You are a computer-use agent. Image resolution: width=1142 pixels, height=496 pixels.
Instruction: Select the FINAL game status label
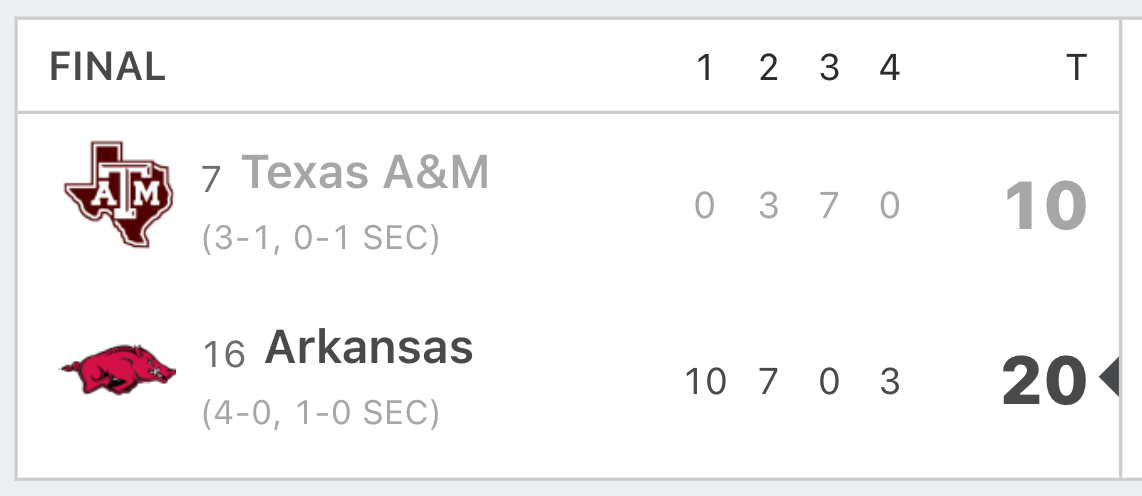tap(108, 67)
